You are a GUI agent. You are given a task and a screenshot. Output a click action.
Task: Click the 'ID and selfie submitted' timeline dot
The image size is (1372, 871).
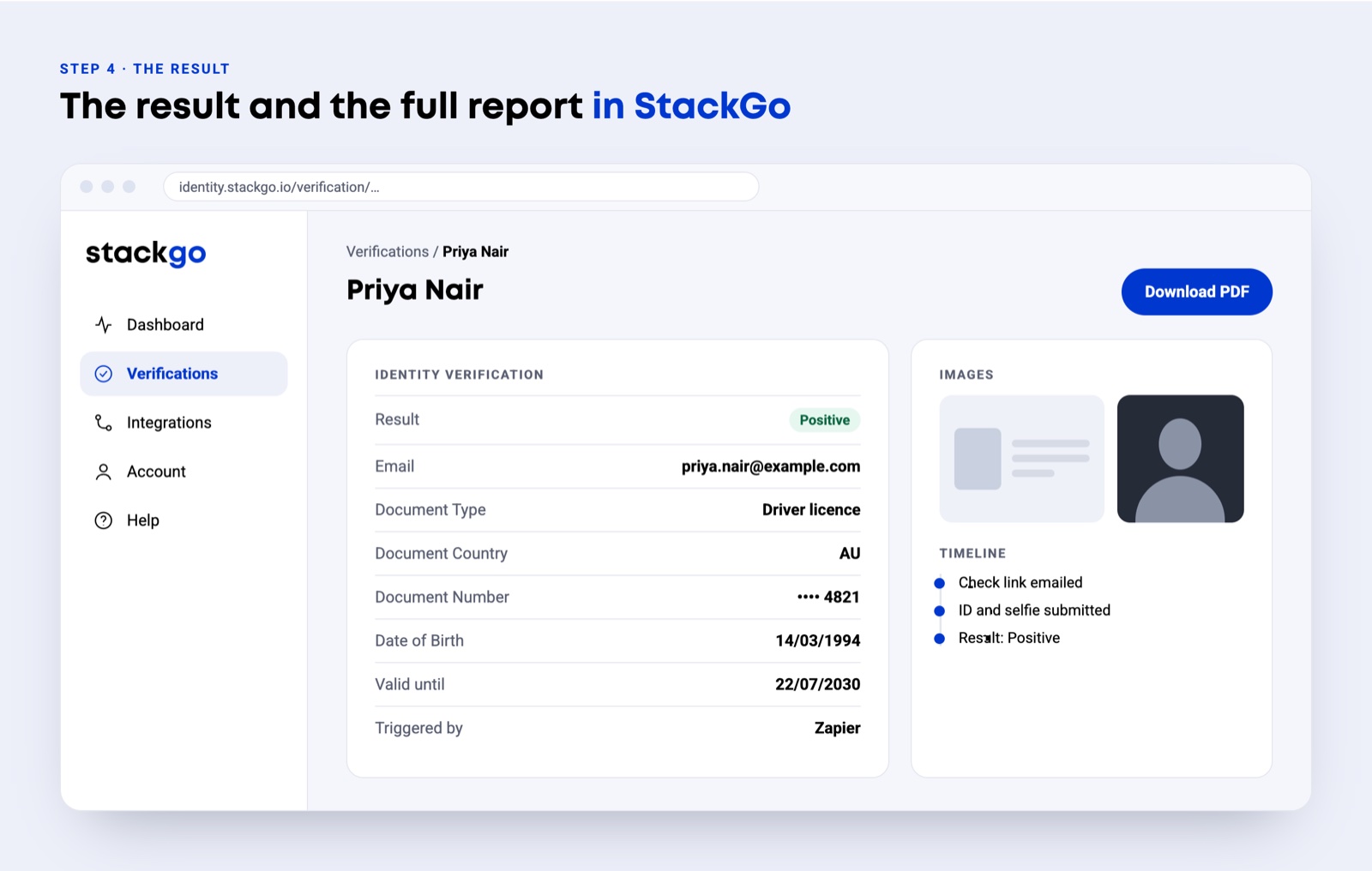(939, 610)
